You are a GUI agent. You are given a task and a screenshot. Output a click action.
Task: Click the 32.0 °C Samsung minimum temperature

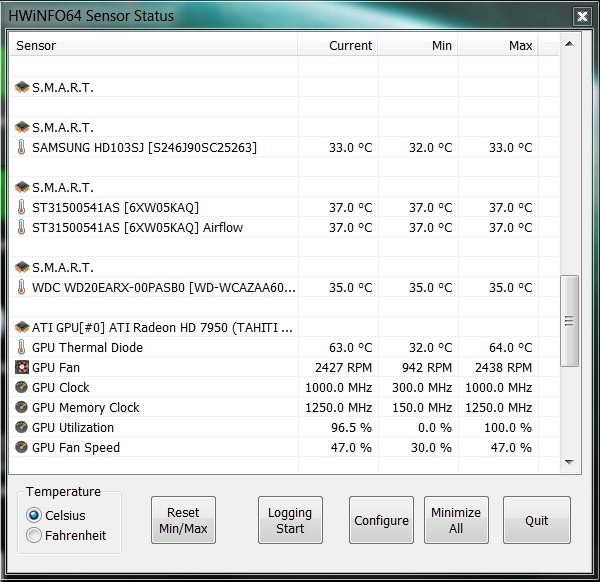pyautogui.click(x=430, y=147)
